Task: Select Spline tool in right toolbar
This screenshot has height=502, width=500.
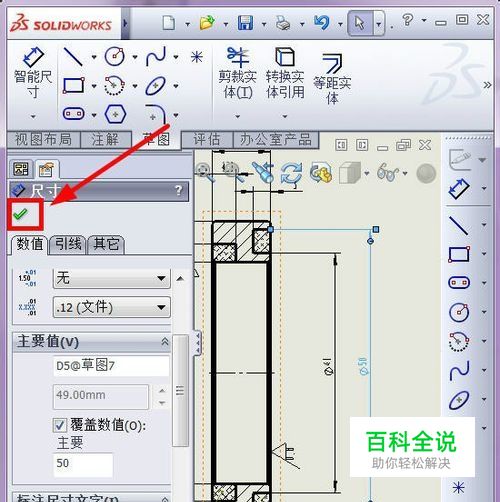Action: coord(459,370)
